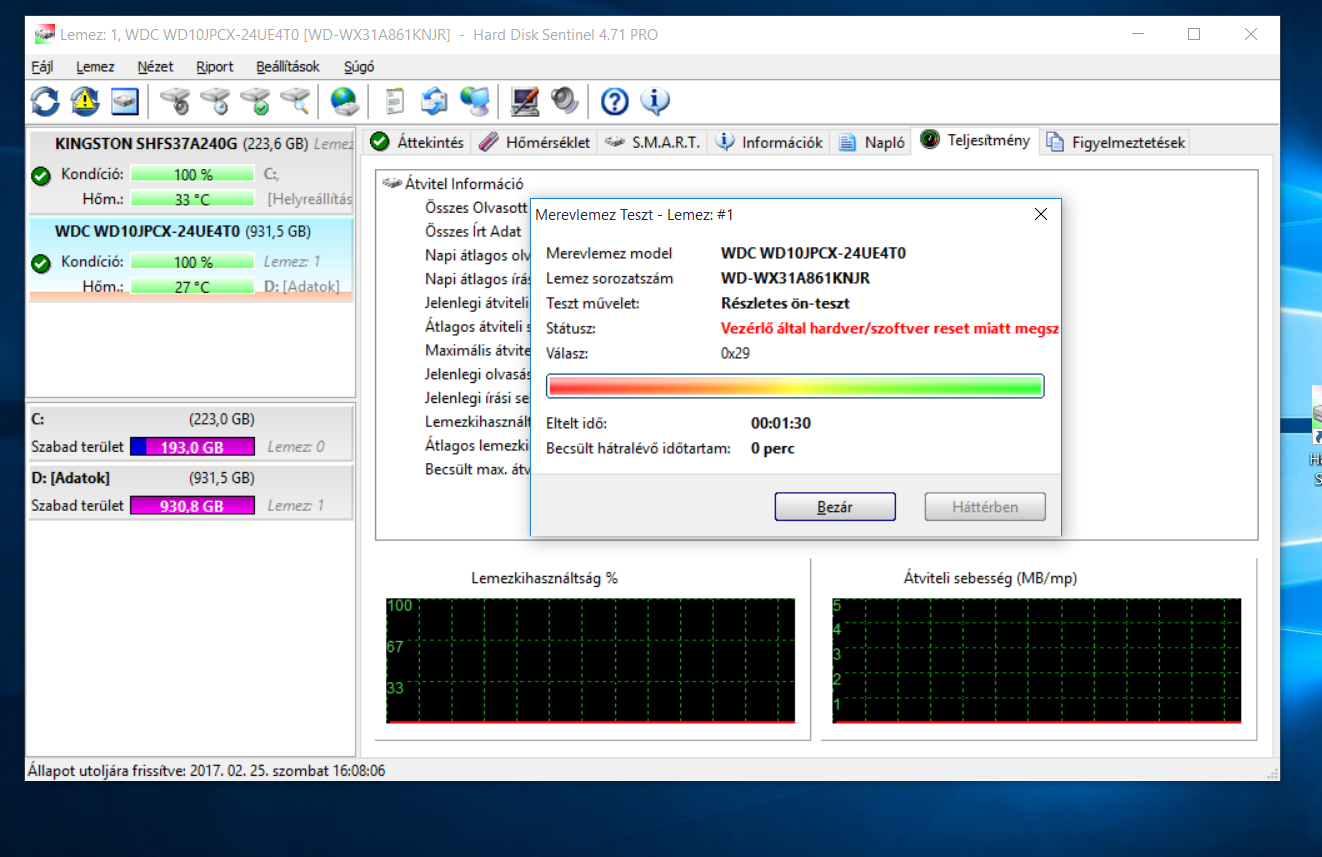
Task: Click the disk with stethoscope toolbar icon
Action: pos(175,101)
